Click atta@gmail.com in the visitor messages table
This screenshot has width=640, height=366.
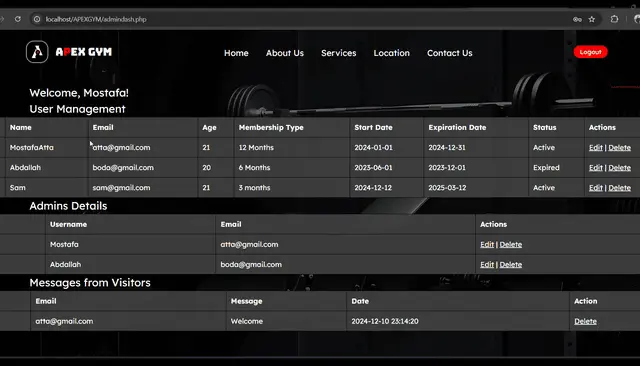pos(64,321)
